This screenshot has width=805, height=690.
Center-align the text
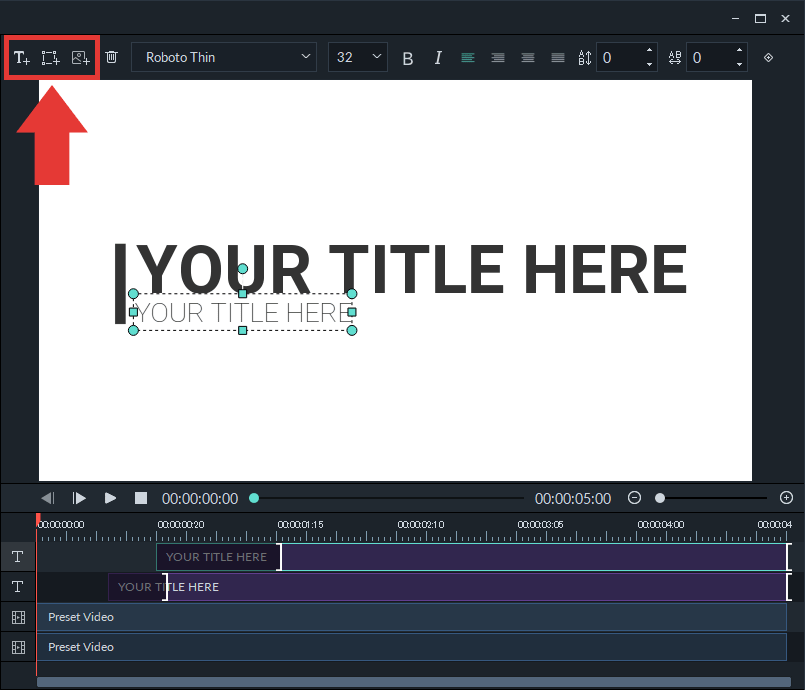528,58
